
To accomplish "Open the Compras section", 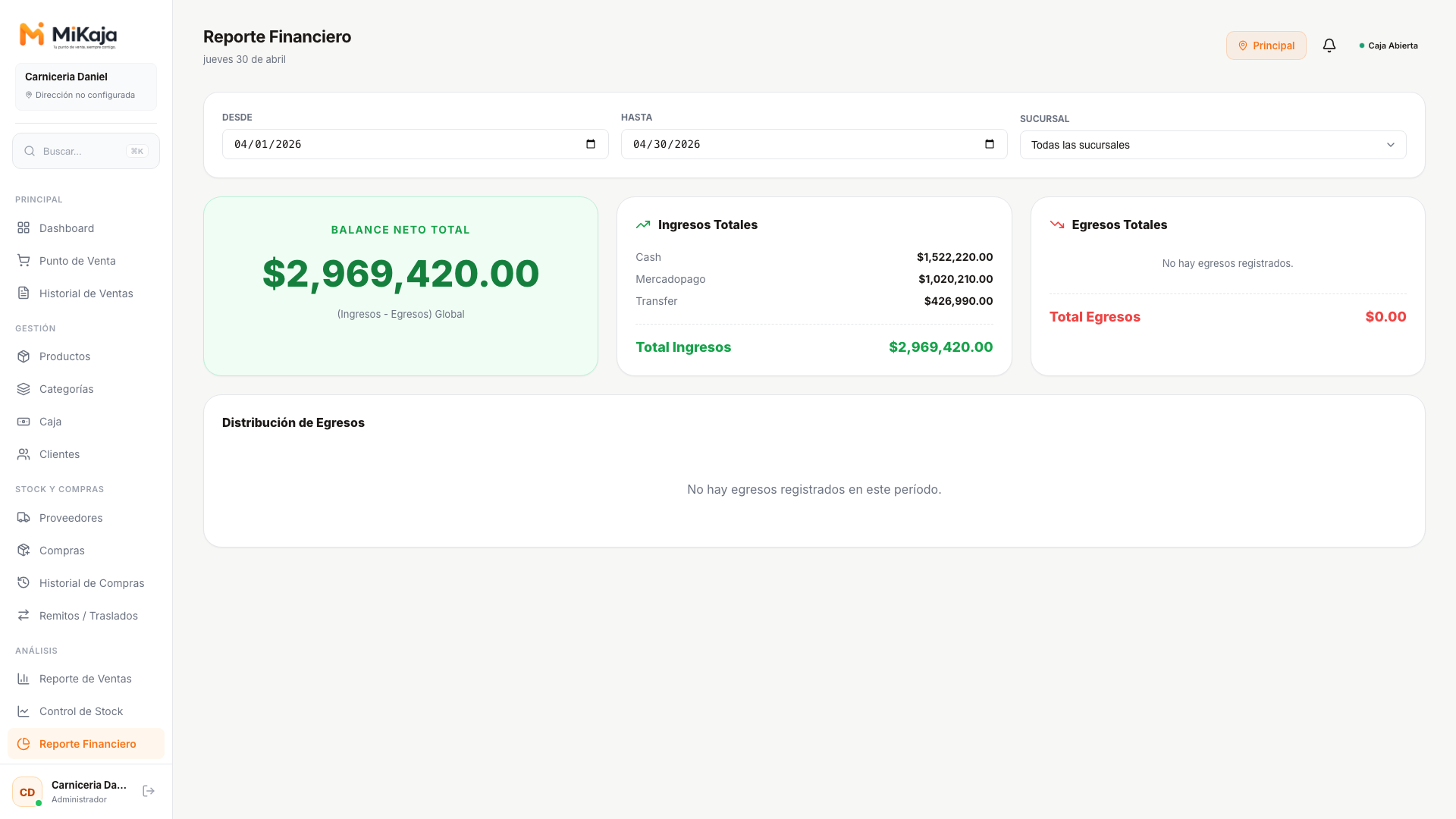I will point(86,551).
